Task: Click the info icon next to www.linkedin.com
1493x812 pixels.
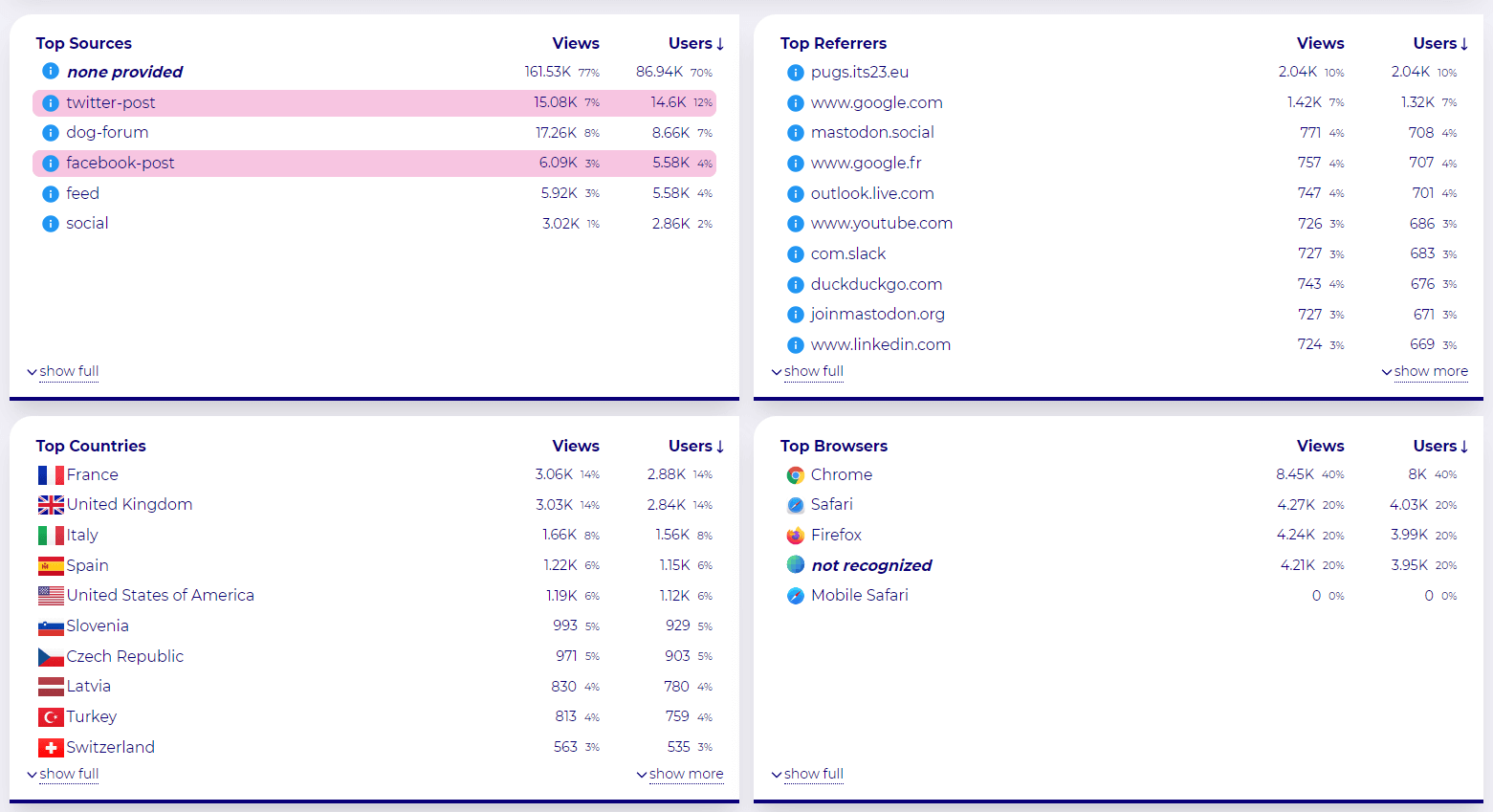Action: [x=795, y=345]
